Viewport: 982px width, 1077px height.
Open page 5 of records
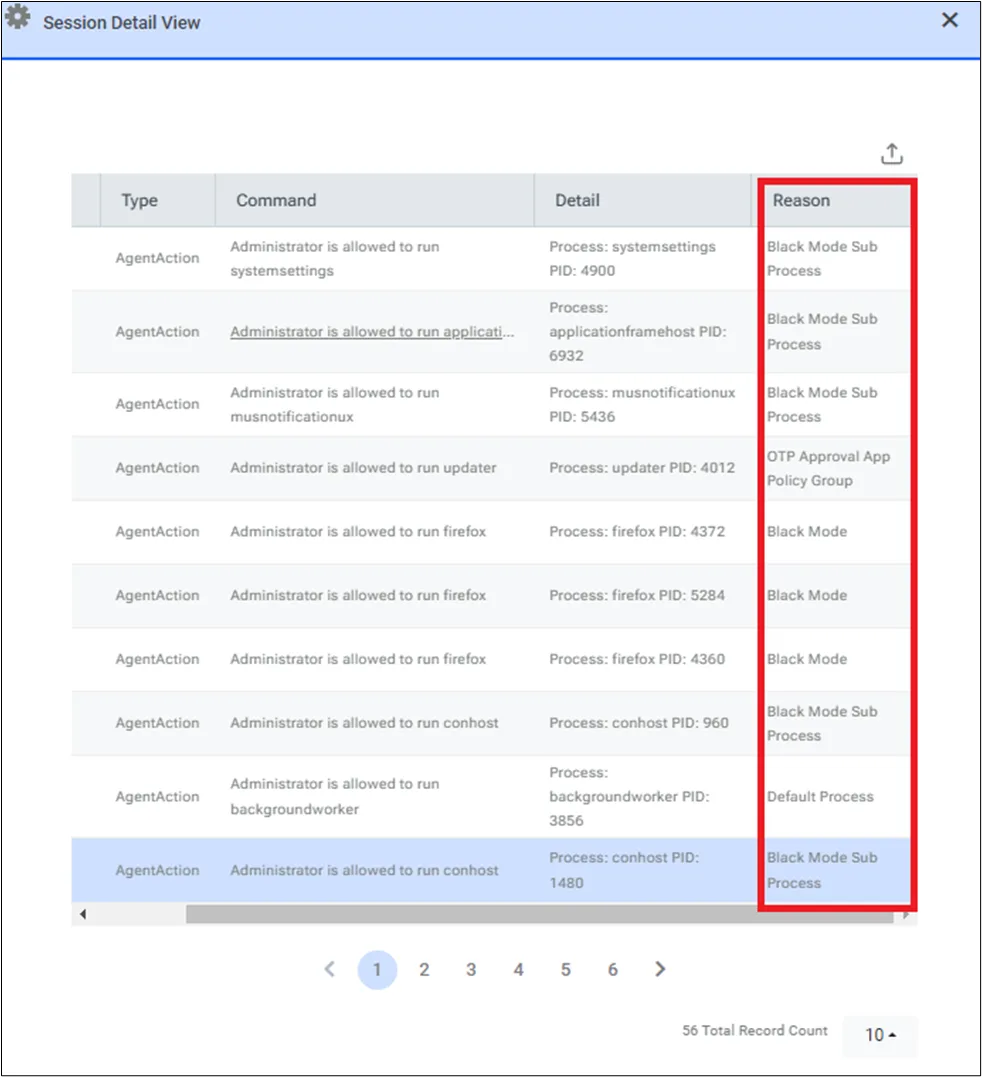pyautogui.click(x=566, y=969)
